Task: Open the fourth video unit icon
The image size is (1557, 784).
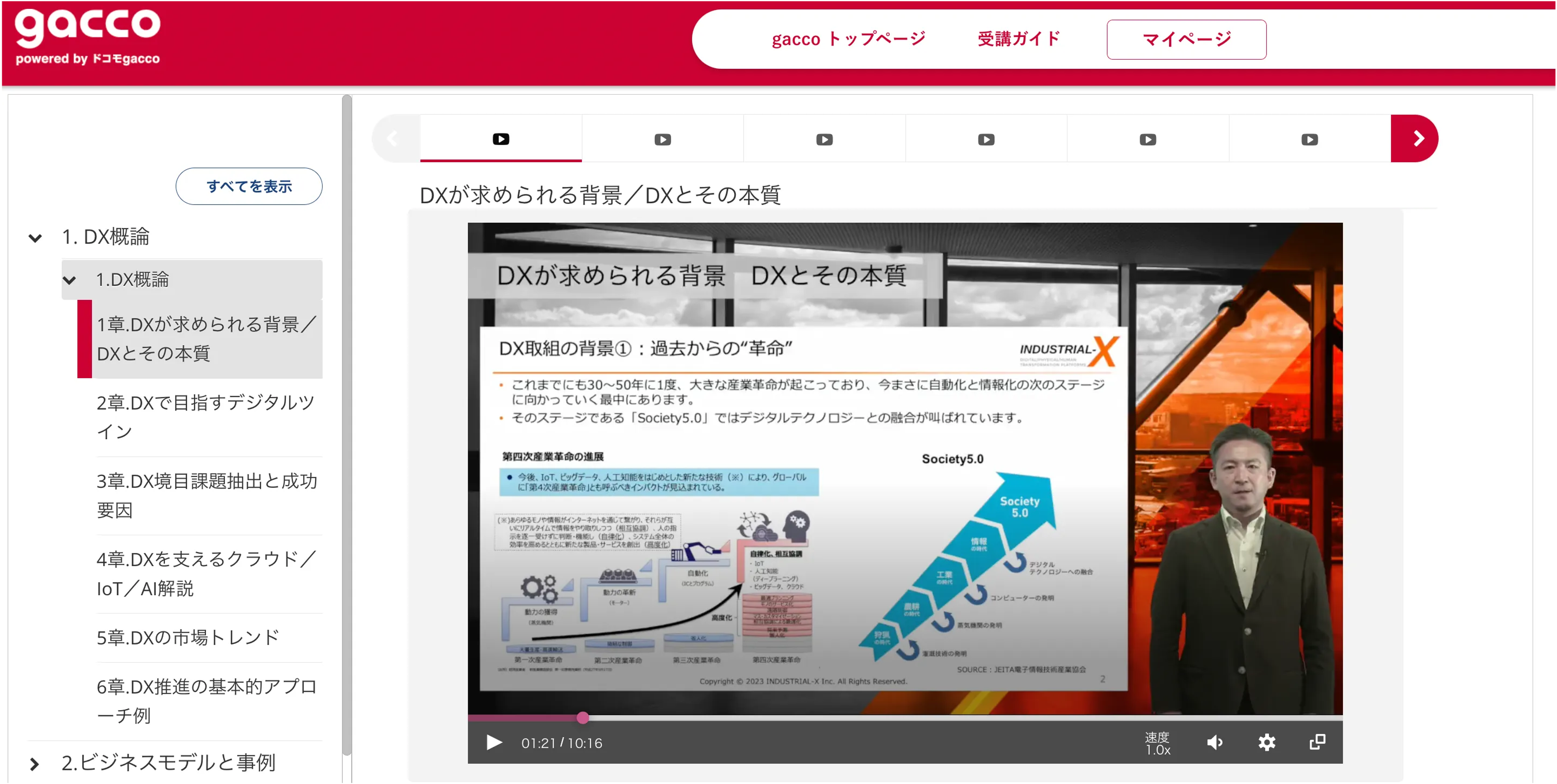Action: point(986,139)
